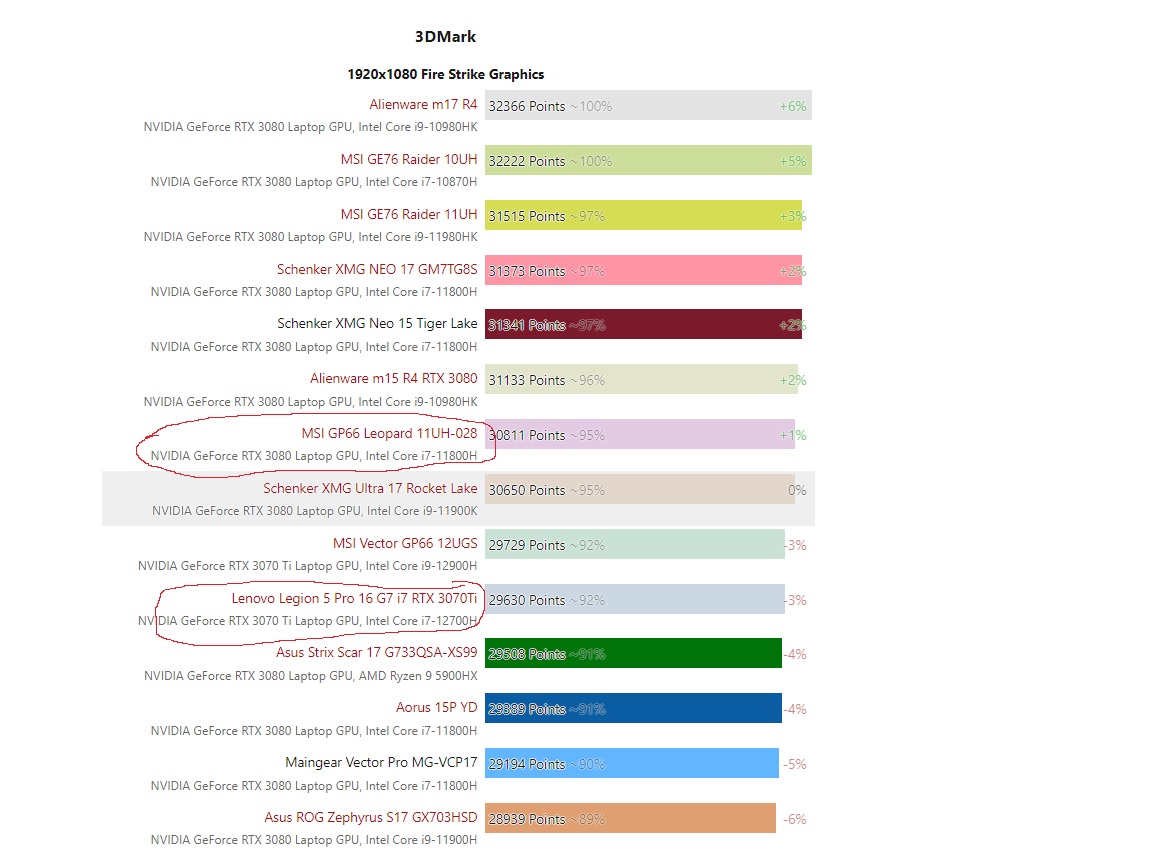Click the pink 31373 Points bar
The height and width of the screenshot is (868, 1152).
(643, 271)
